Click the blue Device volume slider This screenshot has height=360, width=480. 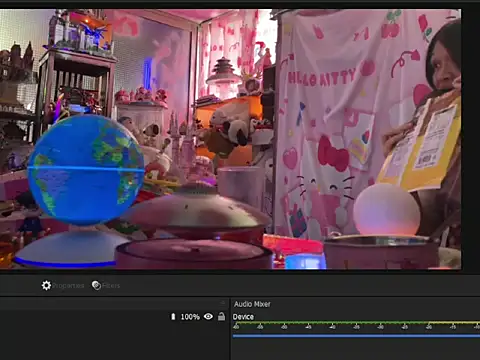tap(356, 336)
